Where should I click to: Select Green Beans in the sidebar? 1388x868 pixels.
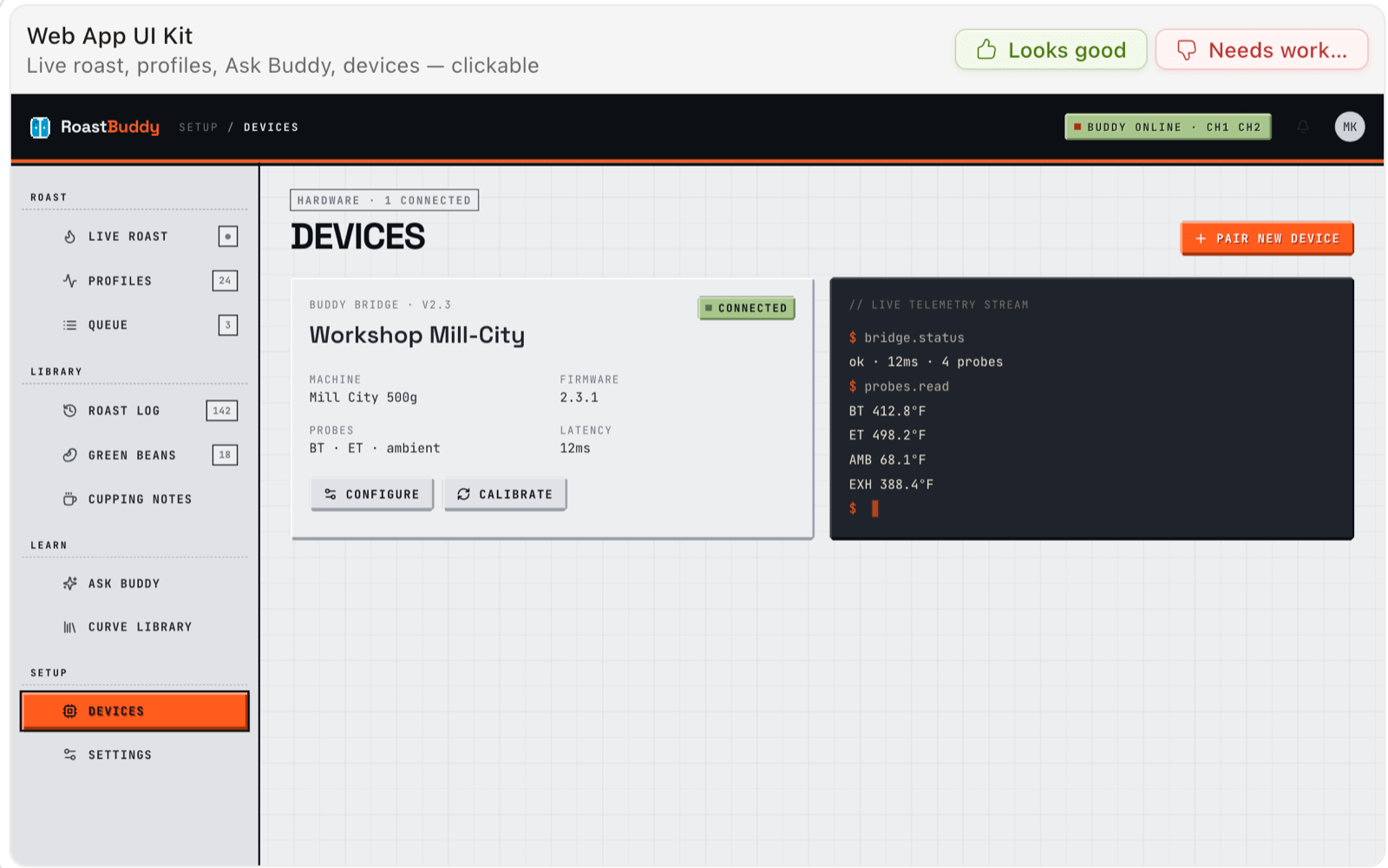tap(134, 454)
